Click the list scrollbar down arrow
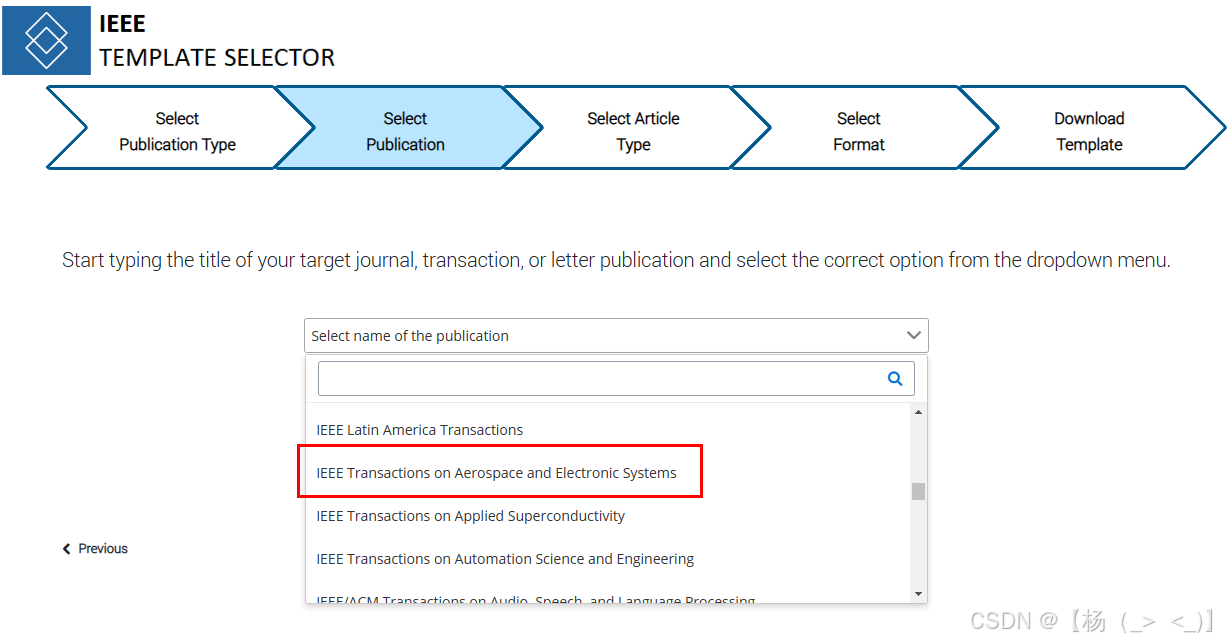The image size is (1230, 640). click(x=919, y=595)
